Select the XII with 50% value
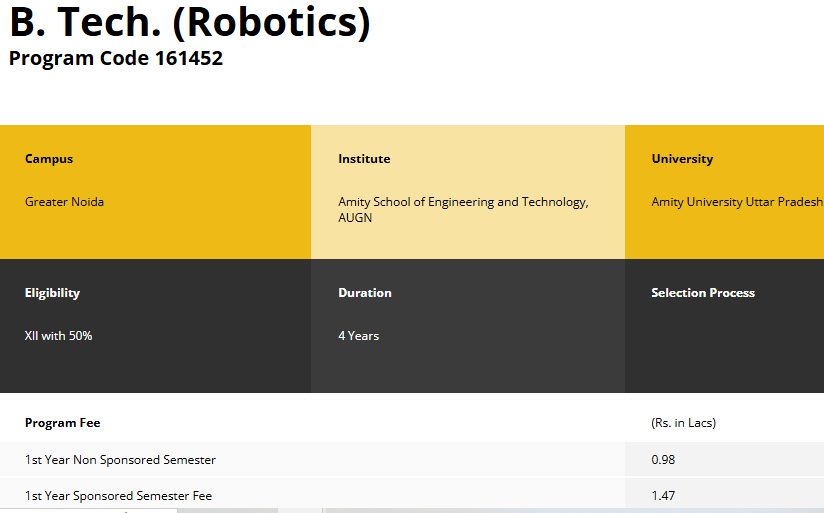 (58, 336)
